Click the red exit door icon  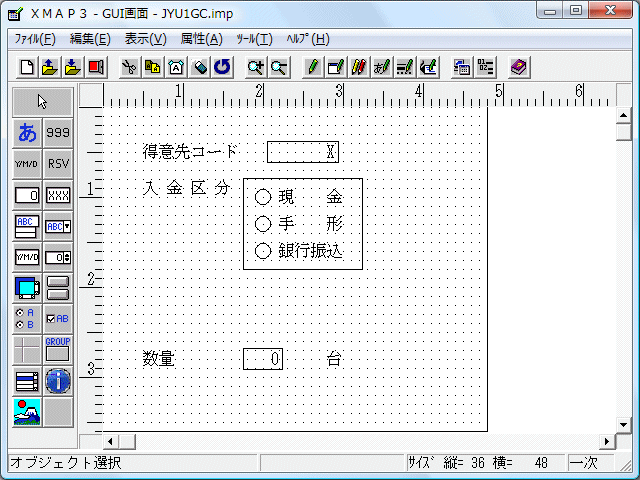click(x=96, y=67)
